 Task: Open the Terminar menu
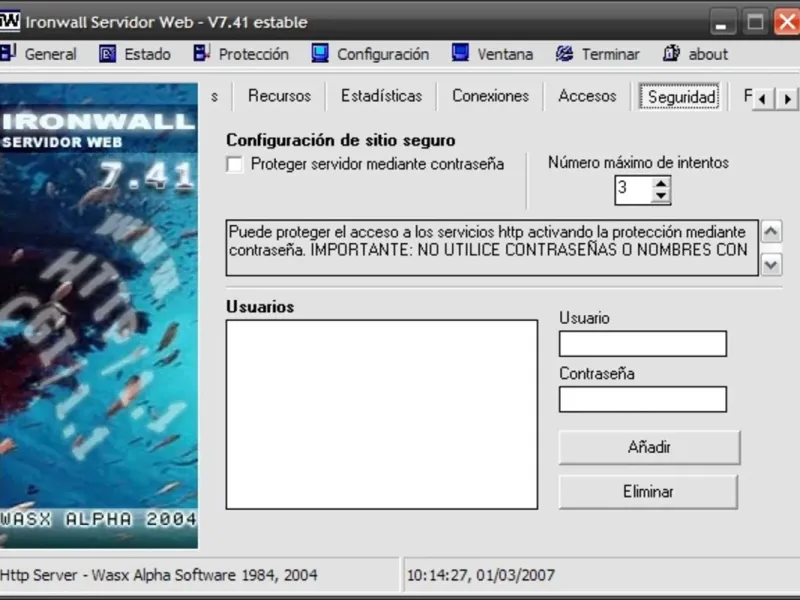(x=610, y=54)
